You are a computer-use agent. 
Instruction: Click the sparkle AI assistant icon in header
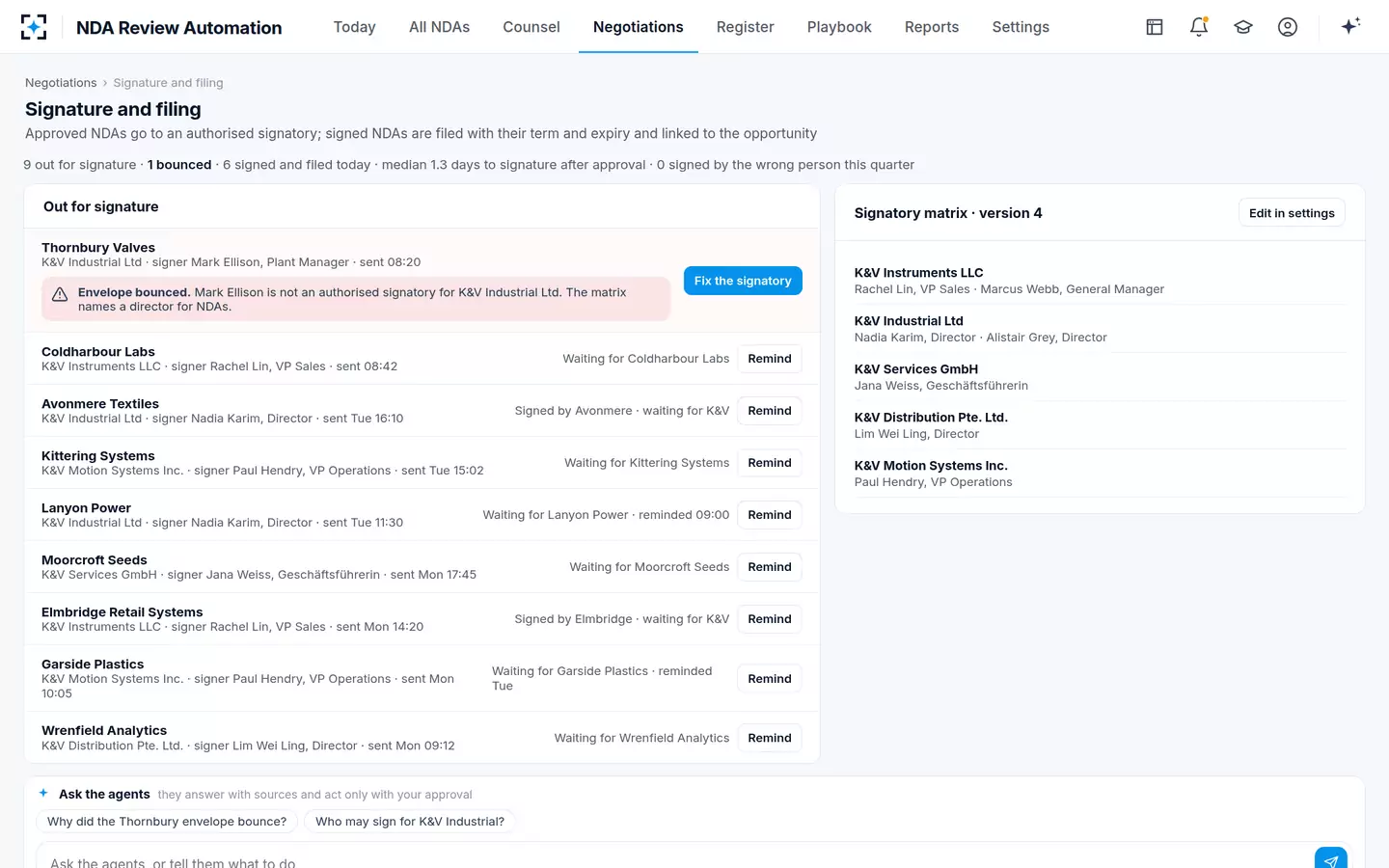[x=1350, y=26]
